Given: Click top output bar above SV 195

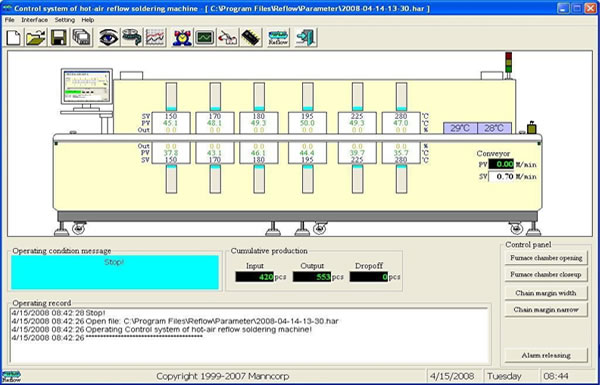Looking at the screenshot, I should pos(308,96).
